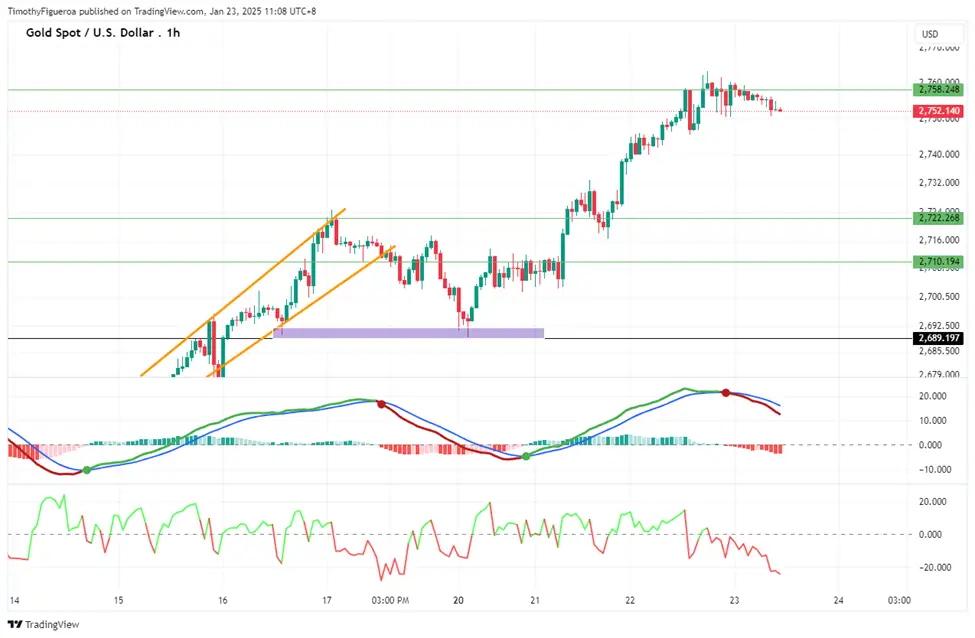The width and height of the screenshot is (975, 638).
Task: Select the 2,722.268 green price label
Action: (939, 218)
